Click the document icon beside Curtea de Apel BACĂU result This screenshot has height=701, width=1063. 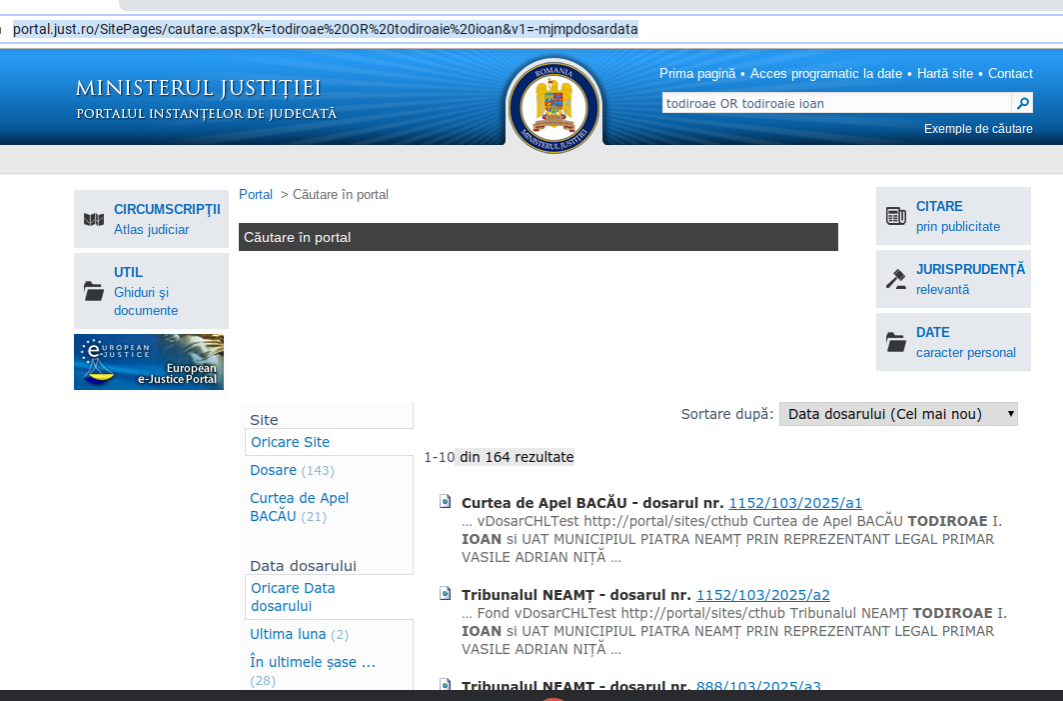click(445, 502)
